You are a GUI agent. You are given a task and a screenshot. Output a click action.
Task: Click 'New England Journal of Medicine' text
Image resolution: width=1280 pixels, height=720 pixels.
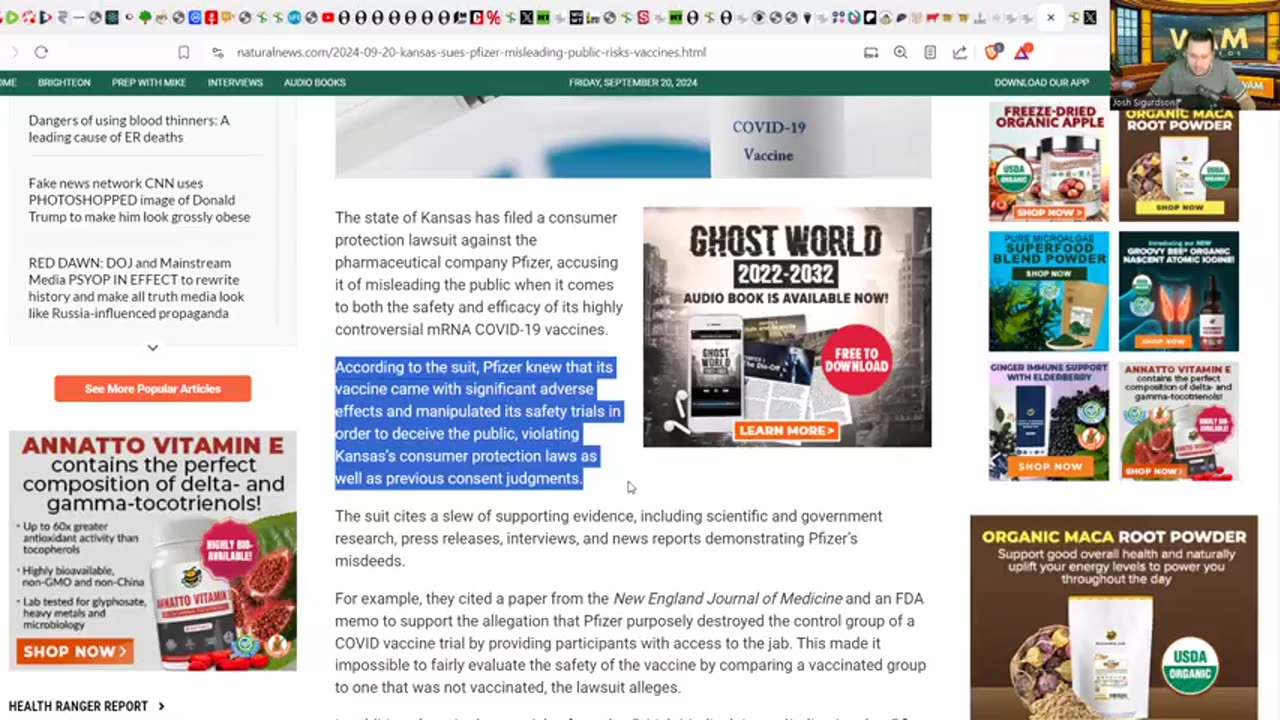click(x=728, y=598)
